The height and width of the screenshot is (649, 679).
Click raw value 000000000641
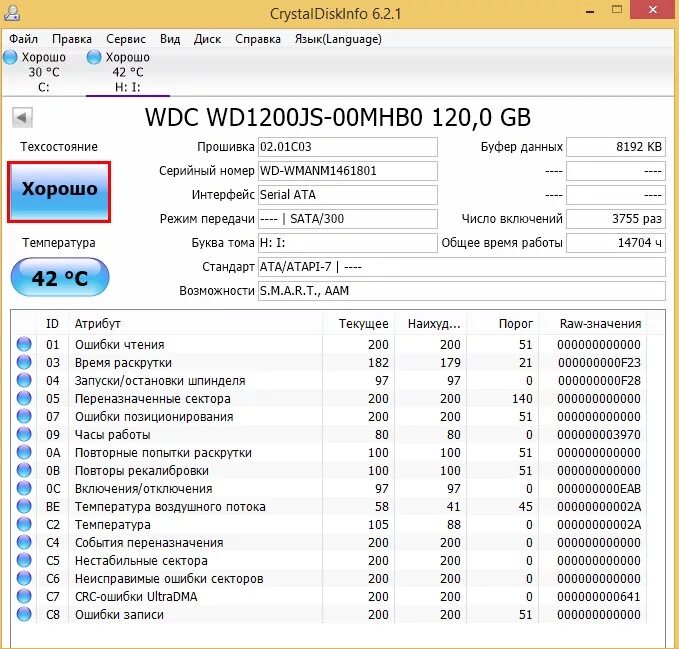(599, 597)
